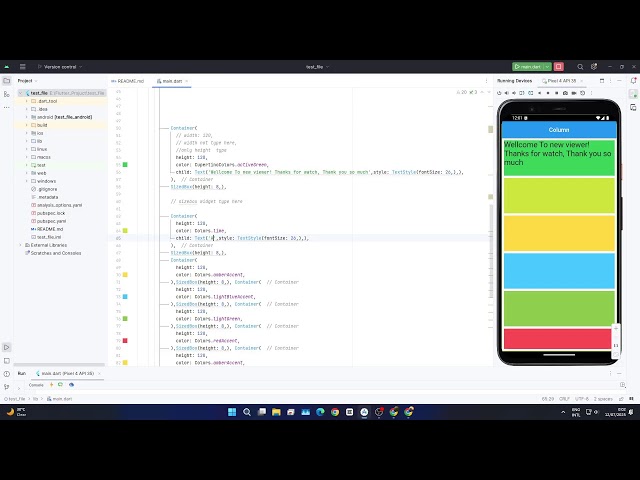Open the Git tool window icon

click(x=7, y=387)
